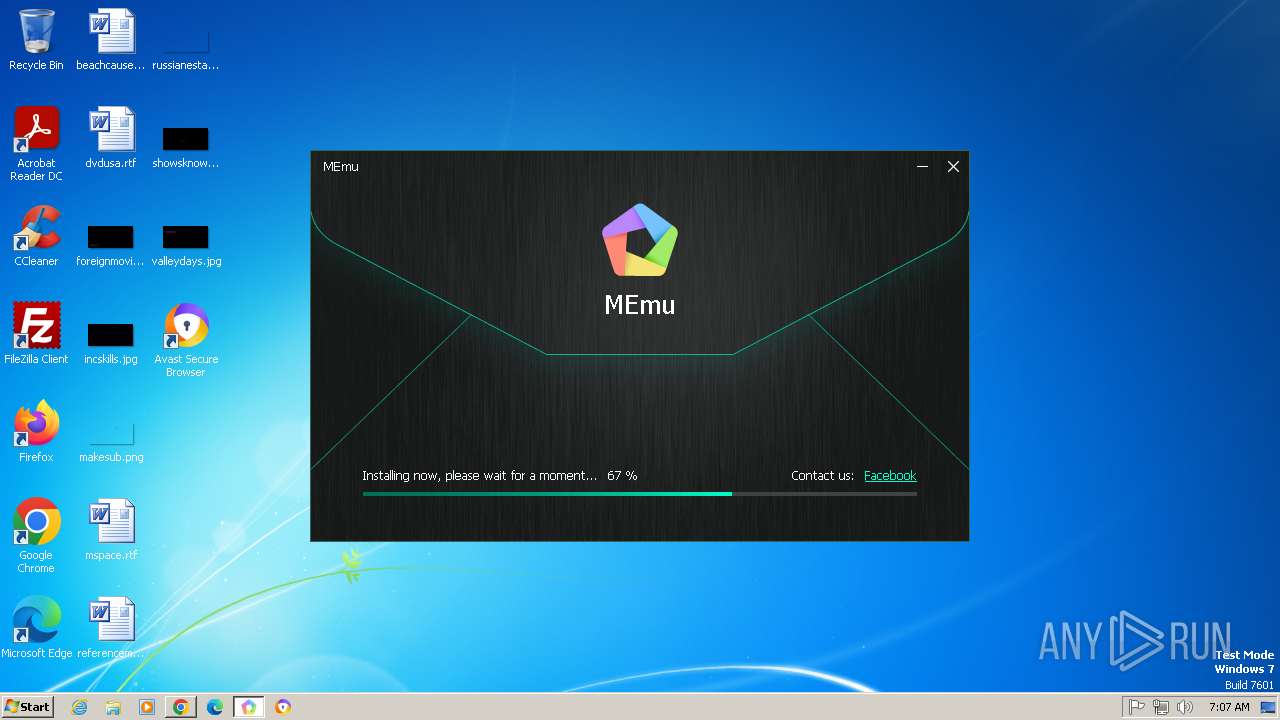The width and height of the screenshot is (1280, 720).
Task: Launch Microsoft Edge desktop shortcut
Action: point(36,628)
